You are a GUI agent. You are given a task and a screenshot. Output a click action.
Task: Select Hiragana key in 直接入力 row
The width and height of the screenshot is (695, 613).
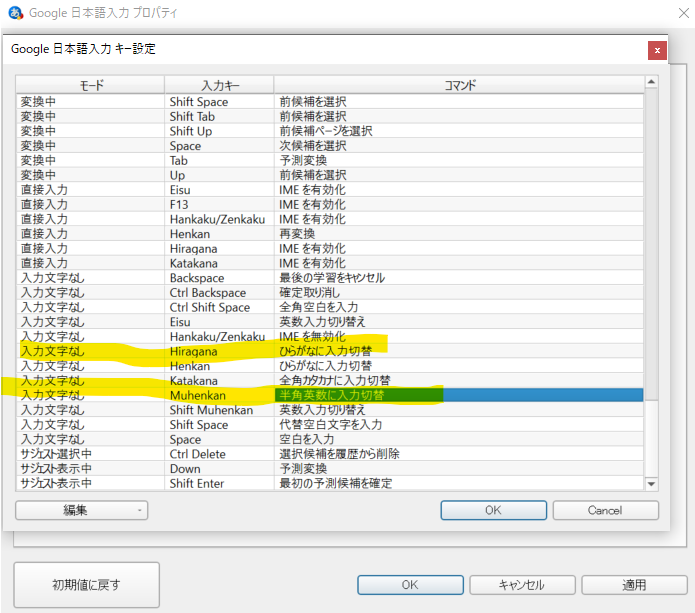coord(219,248)
